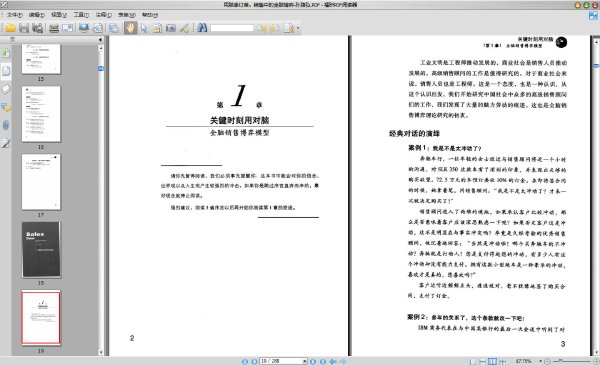This screenshot has width=600, height=366.
Task: Open the 编辑 (Edit) menu
Action: click(x=37, y=15)
